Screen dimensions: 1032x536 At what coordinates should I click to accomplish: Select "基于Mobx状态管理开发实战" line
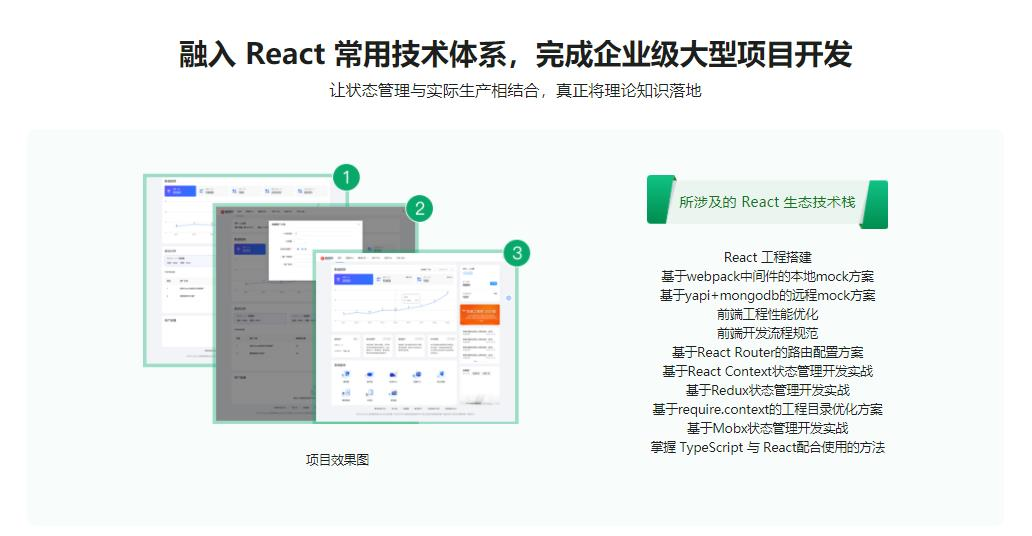click(767, 428)
